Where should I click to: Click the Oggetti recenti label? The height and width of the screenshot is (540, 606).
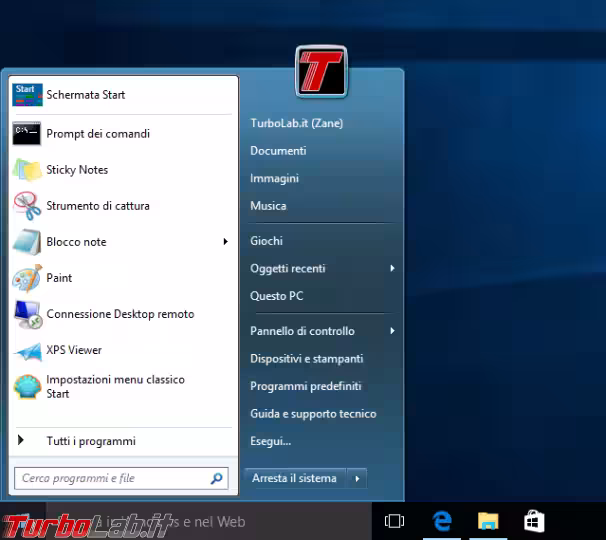(288, 268)
